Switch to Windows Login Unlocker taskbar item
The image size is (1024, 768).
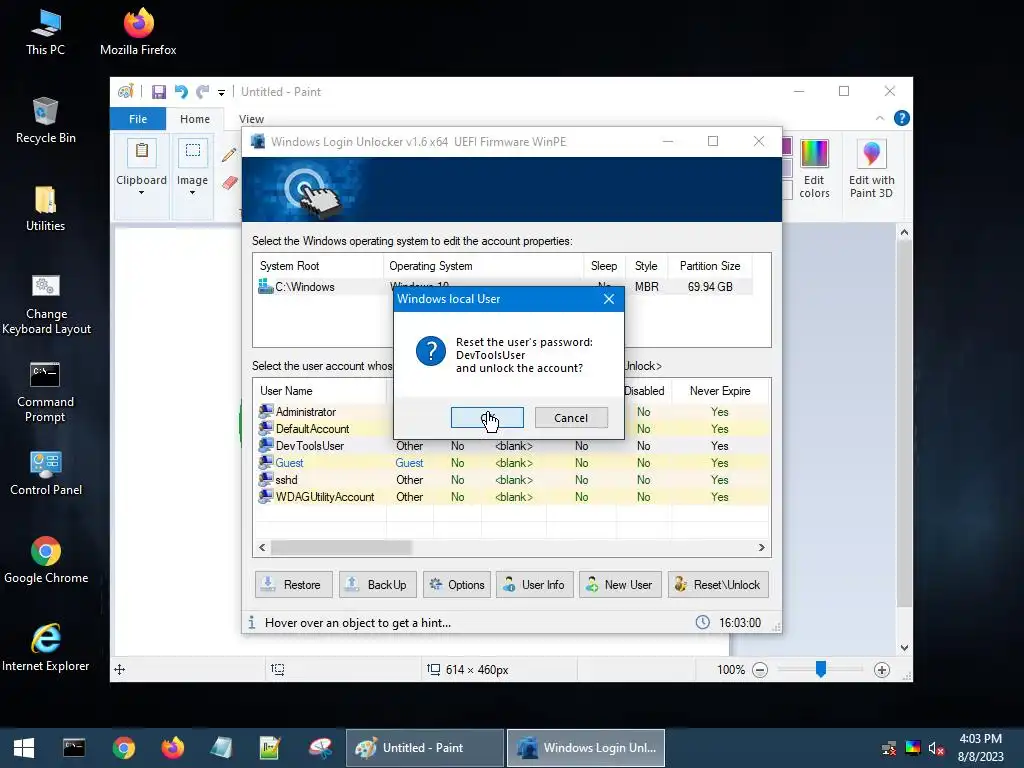coord(586,748)
